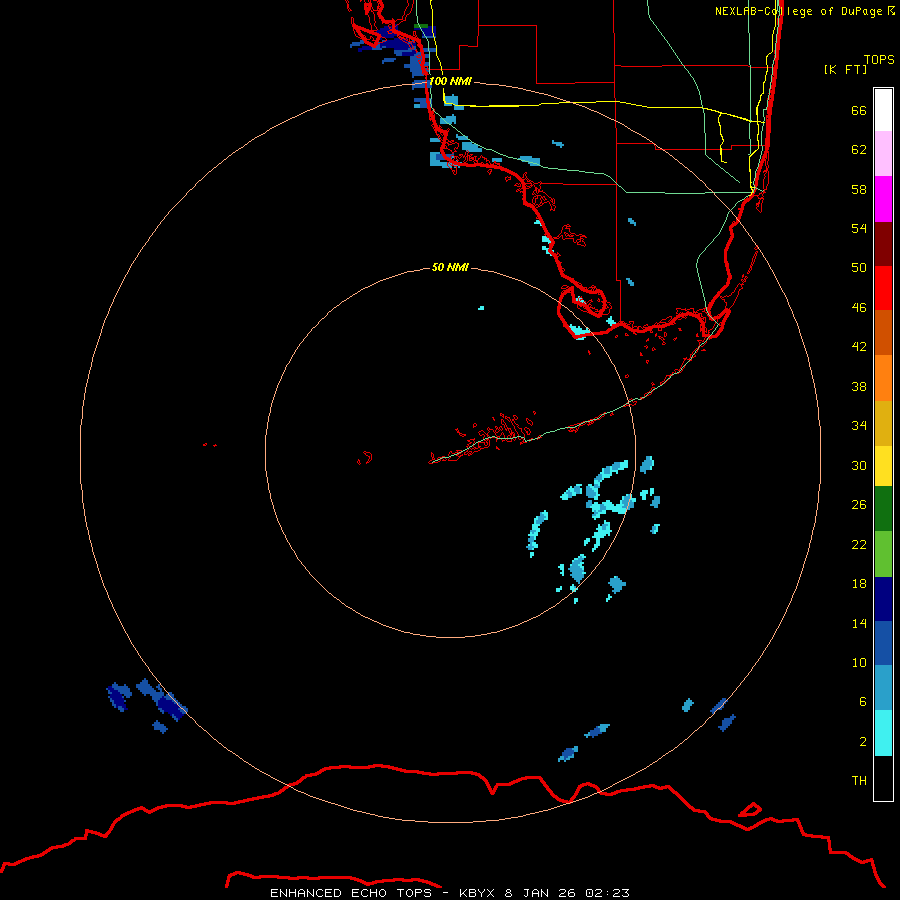Click the dark red legend swatch
900x900 pixels.
pyautogui.click(x=883, y=244)
